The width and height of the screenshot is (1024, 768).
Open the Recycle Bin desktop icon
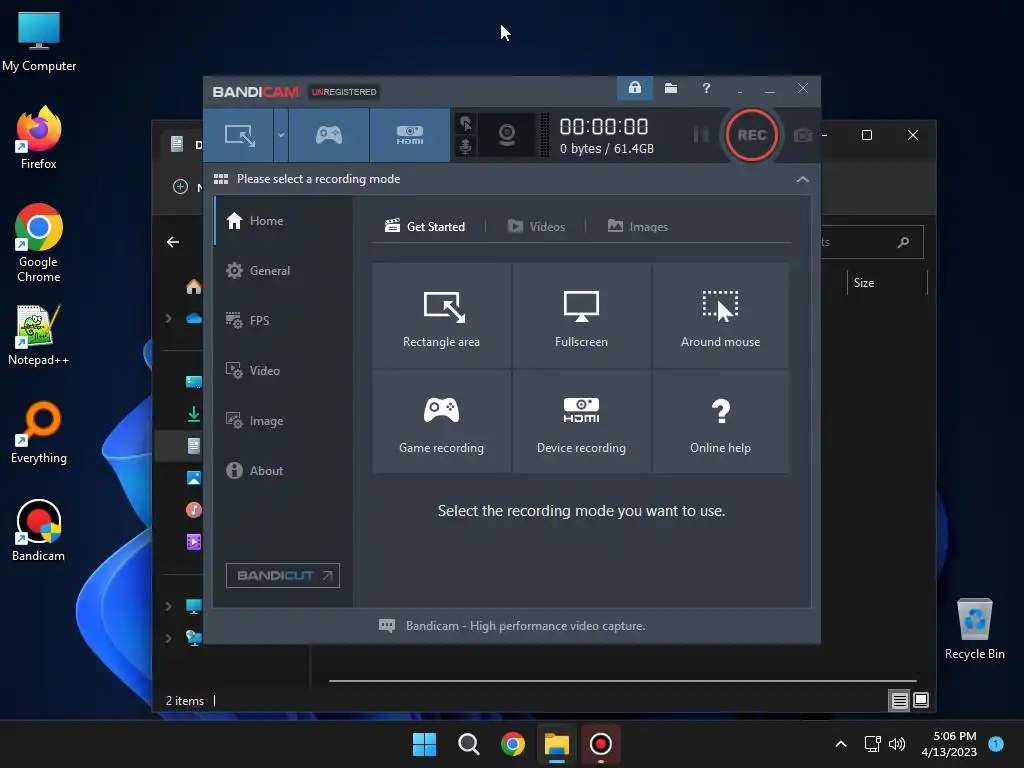[x=974, y=629]
